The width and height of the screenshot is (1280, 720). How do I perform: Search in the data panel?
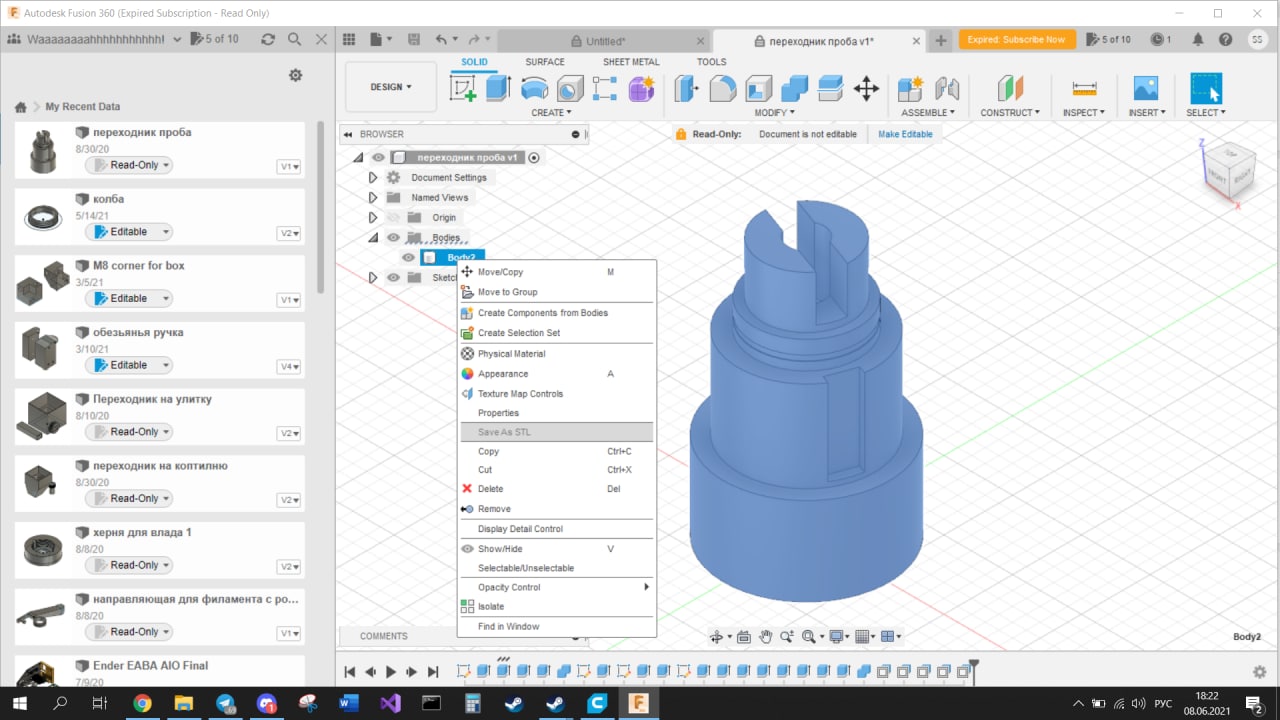tap(294, 39)
